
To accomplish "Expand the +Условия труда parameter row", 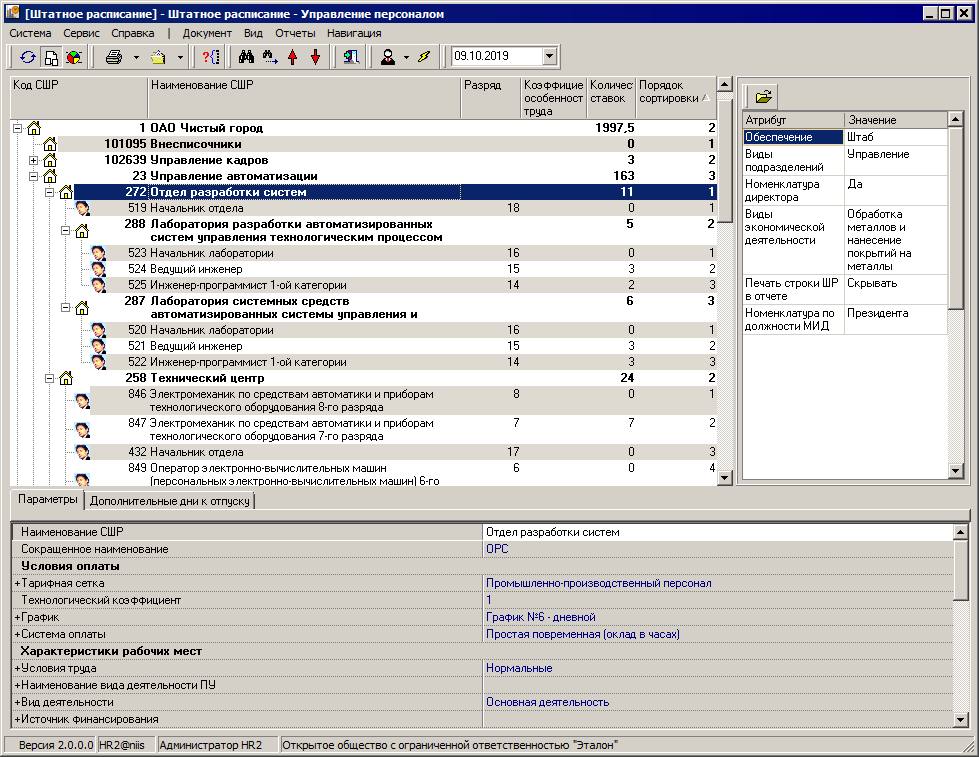I will [17, 668].
